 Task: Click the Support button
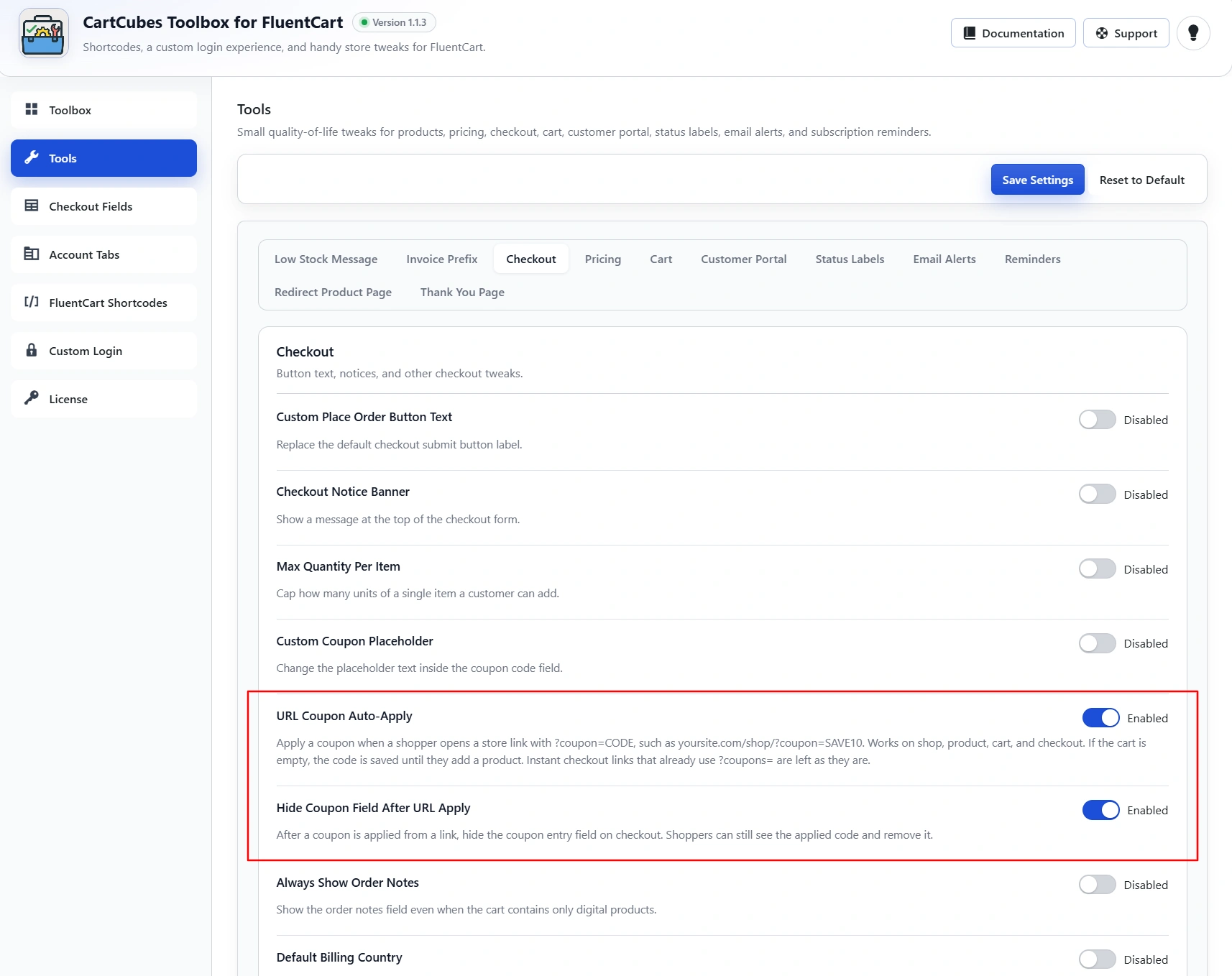coord(1126,33)
